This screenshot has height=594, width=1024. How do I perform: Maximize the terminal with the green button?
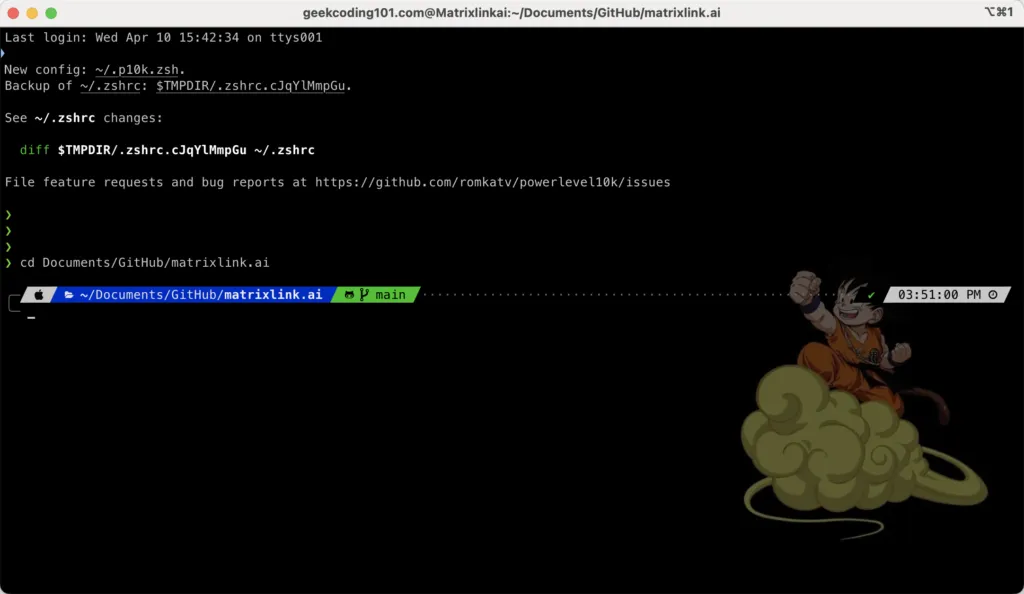[x=51, y=13]
